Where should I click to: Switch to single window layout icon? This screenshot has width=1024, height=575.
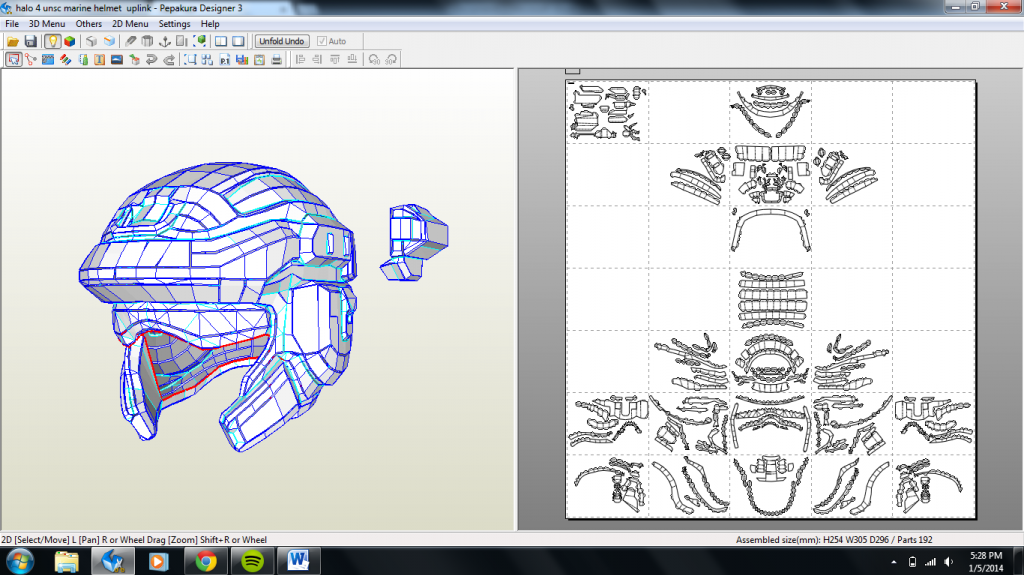pyautogui.click(x=238, y=41)
